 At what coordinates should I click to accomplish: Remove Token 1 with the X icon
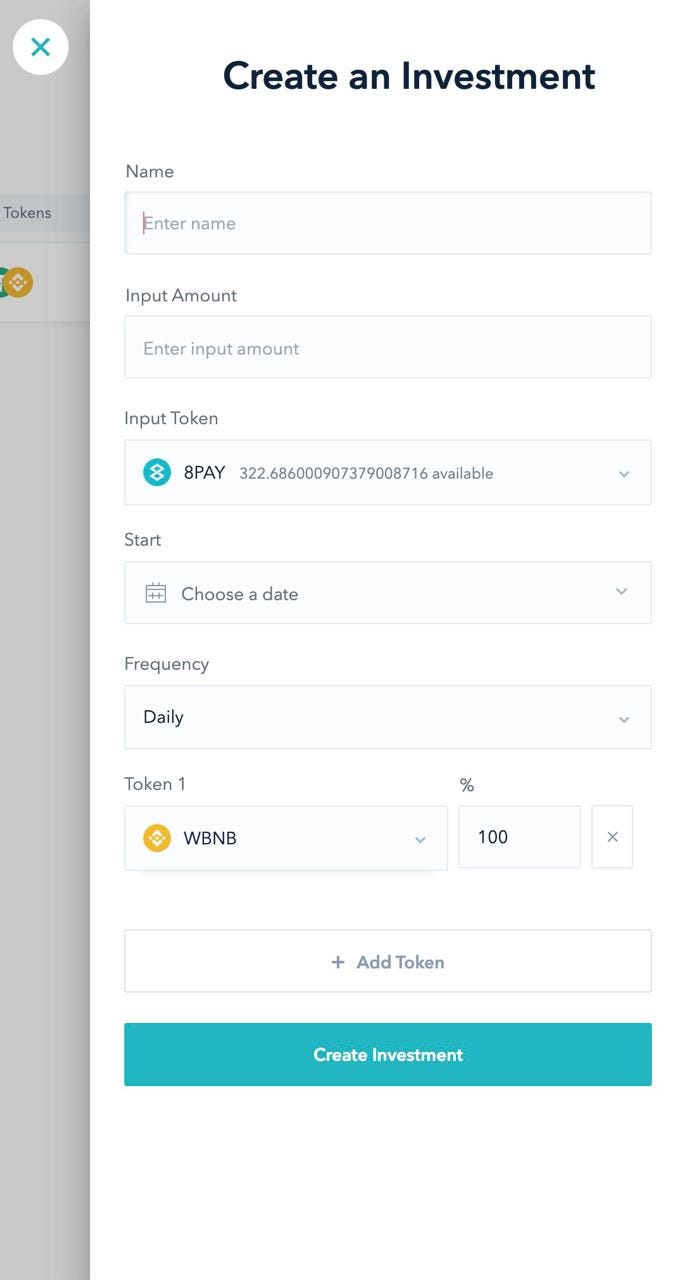click(x=612, y=837)
